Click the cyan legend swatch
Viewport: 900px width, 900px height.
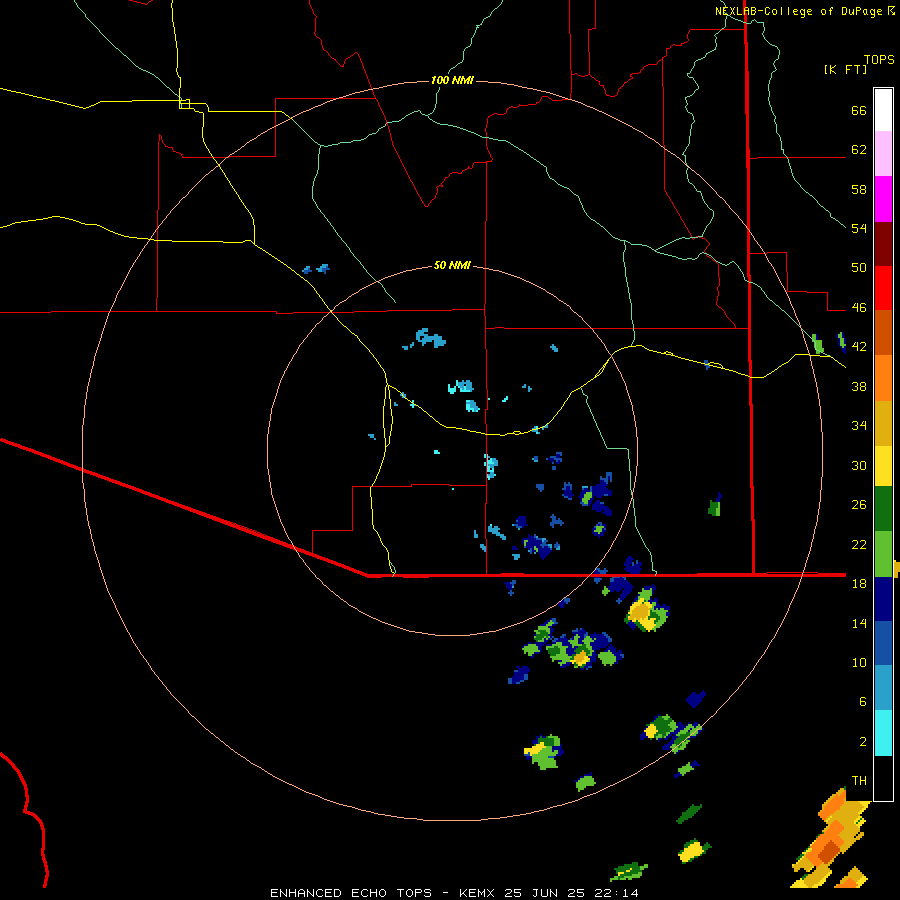883,733
